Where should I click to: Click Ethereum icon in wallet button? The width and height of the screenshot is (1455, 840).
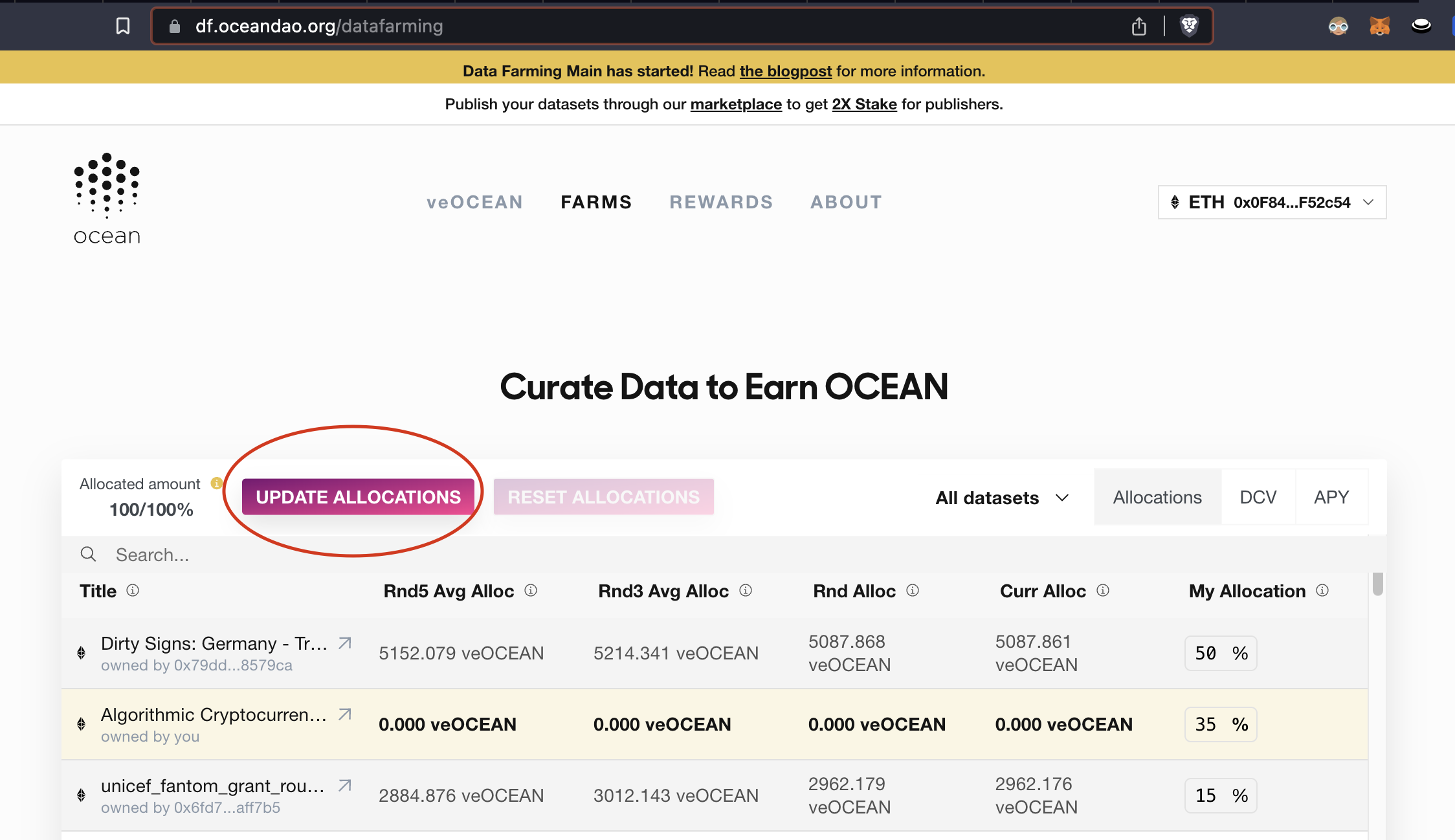click(x=1175, y=203)
